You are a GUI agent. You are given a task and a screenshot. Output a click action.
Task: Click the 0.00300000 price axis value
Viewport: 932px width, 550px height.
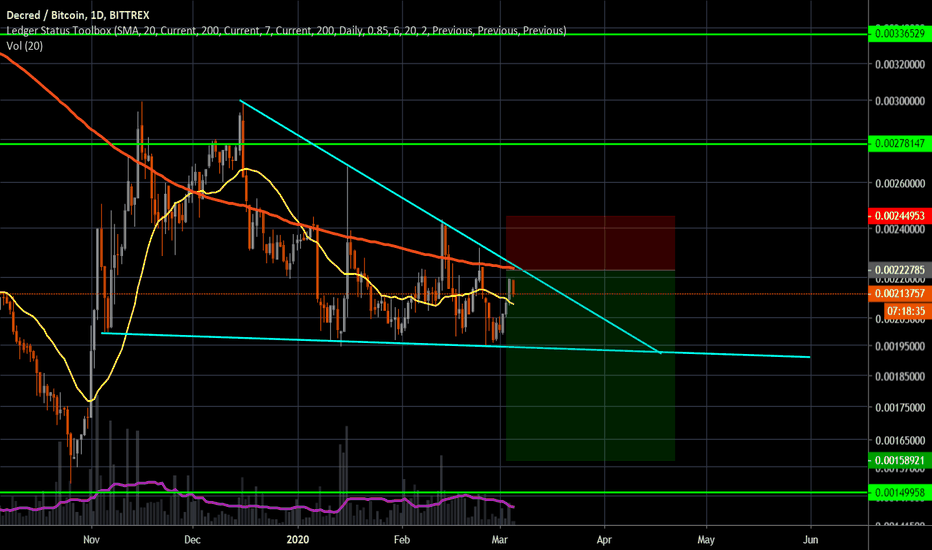click(x=899, y=101)
